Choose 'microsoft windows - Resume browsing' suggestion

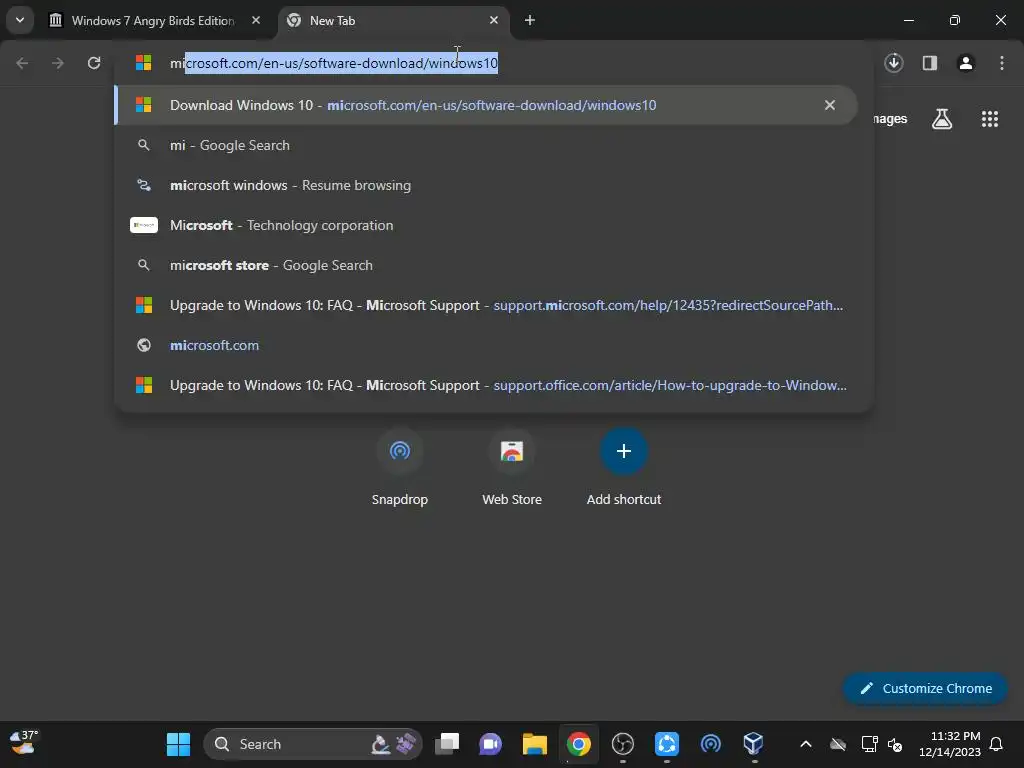[x=486, y=185]
